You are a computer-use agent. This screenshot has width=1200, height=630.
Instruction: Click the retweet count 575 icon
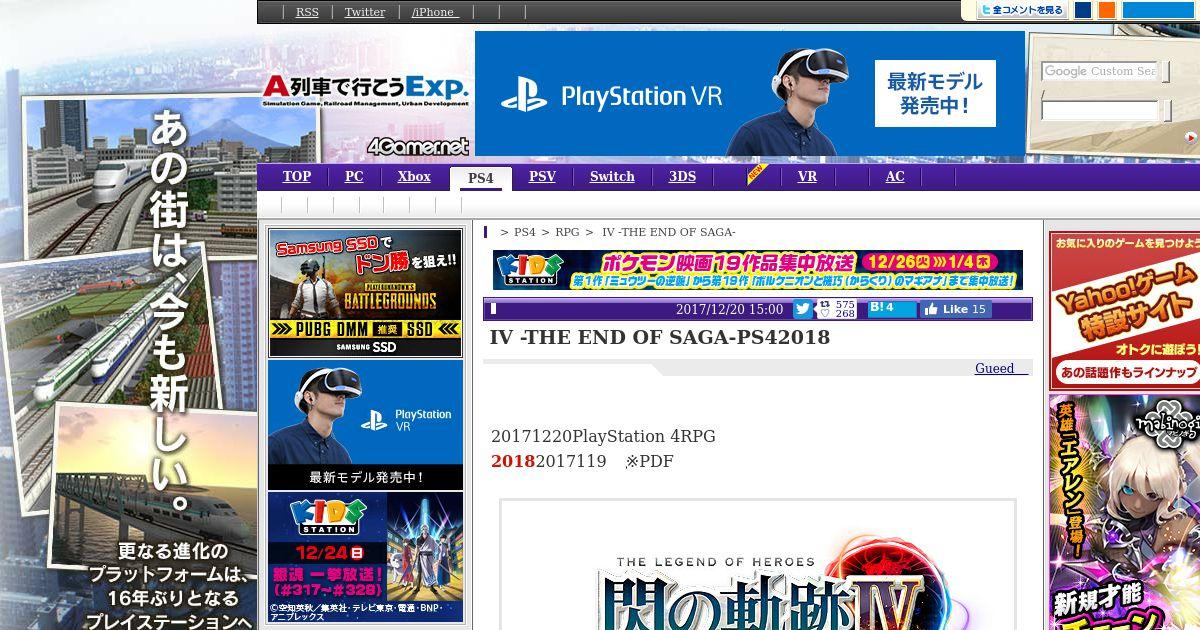(x=838, y=304)
